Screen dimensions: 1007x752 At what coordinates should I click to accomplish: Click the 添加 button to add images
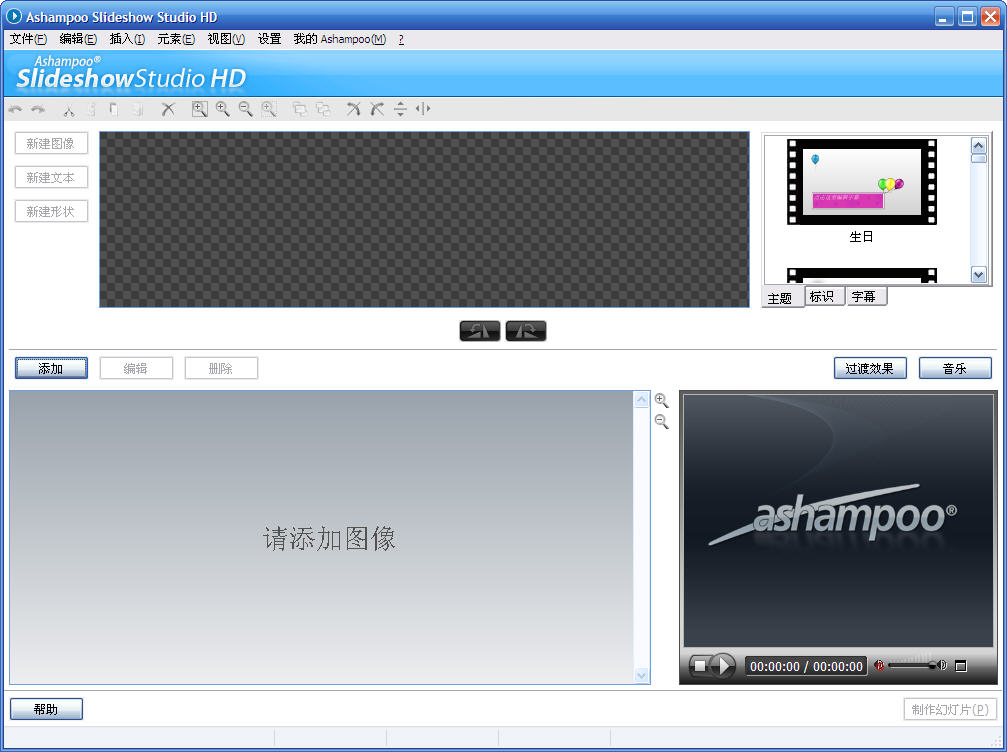[51, 367]
